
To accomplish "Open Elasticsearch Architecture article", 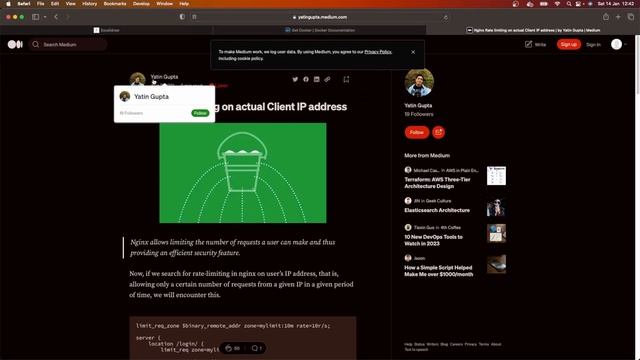I will [437, 210].
